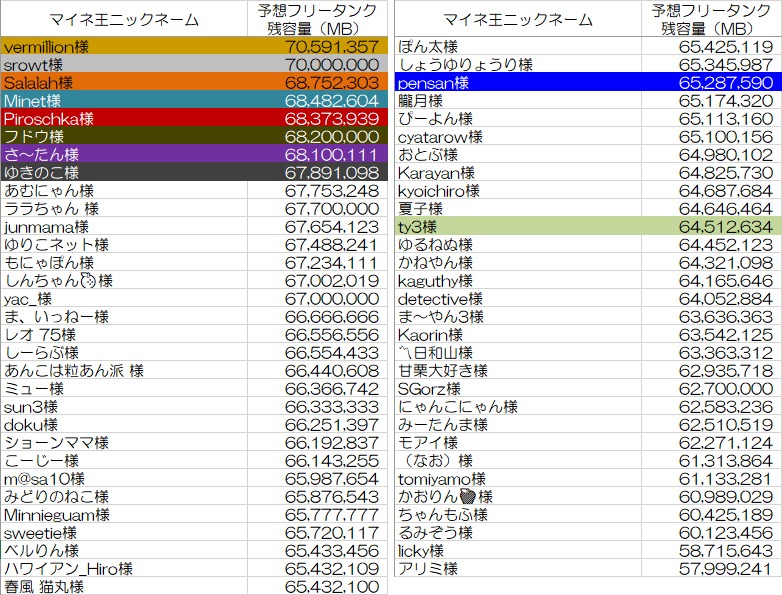
Task: Select the orange Salalah様 name cell
Action: (x=123, y=82)
